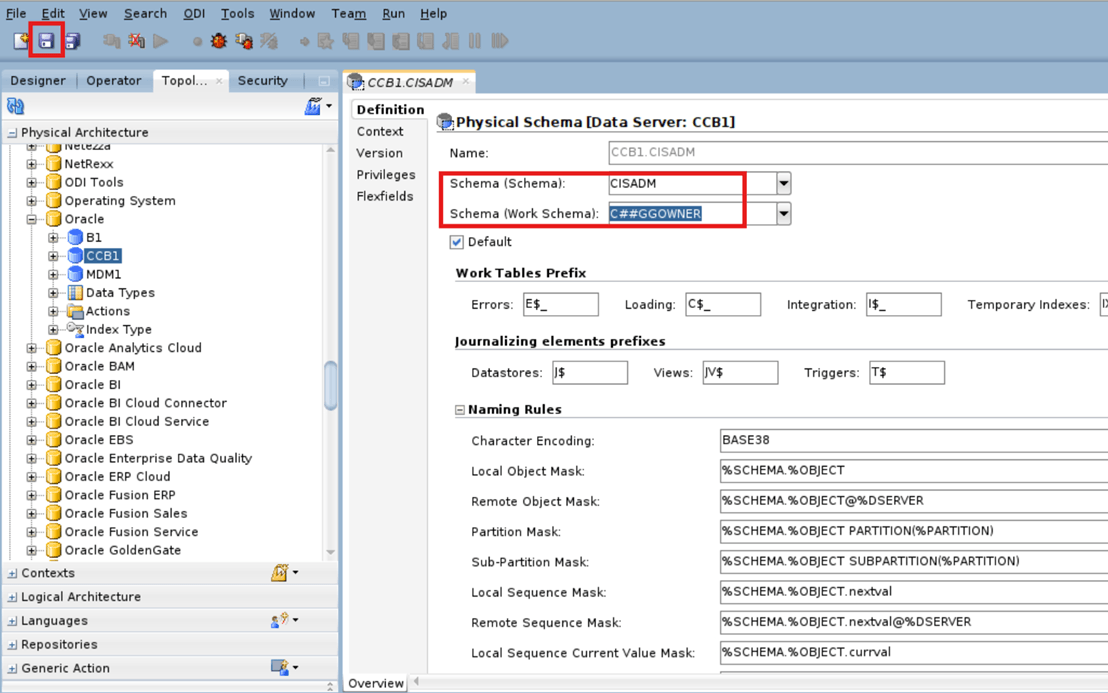Click the New toolbar icon

[21, 41]
